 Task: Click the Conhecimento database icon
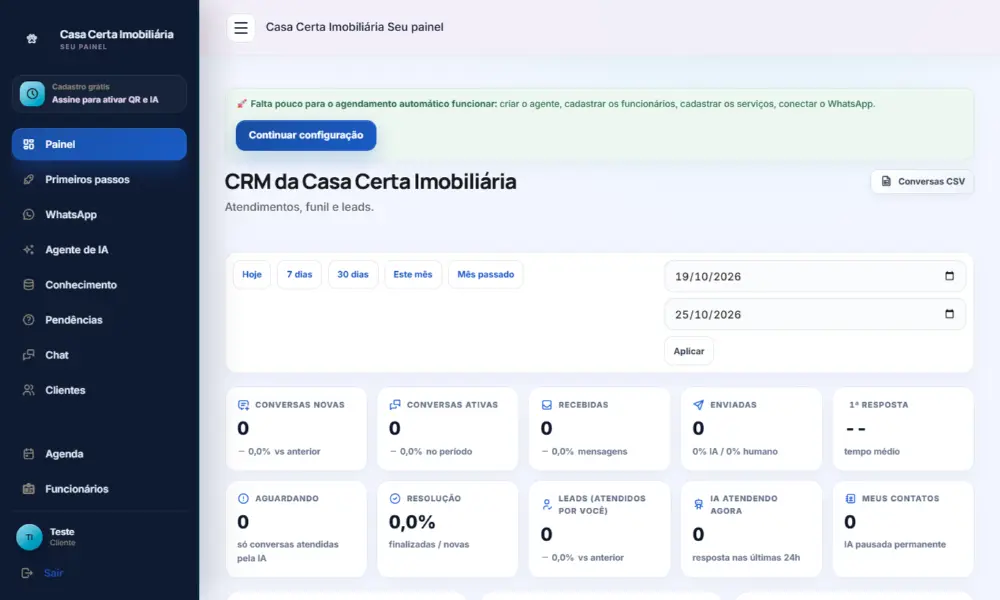(x=29, y=284)
